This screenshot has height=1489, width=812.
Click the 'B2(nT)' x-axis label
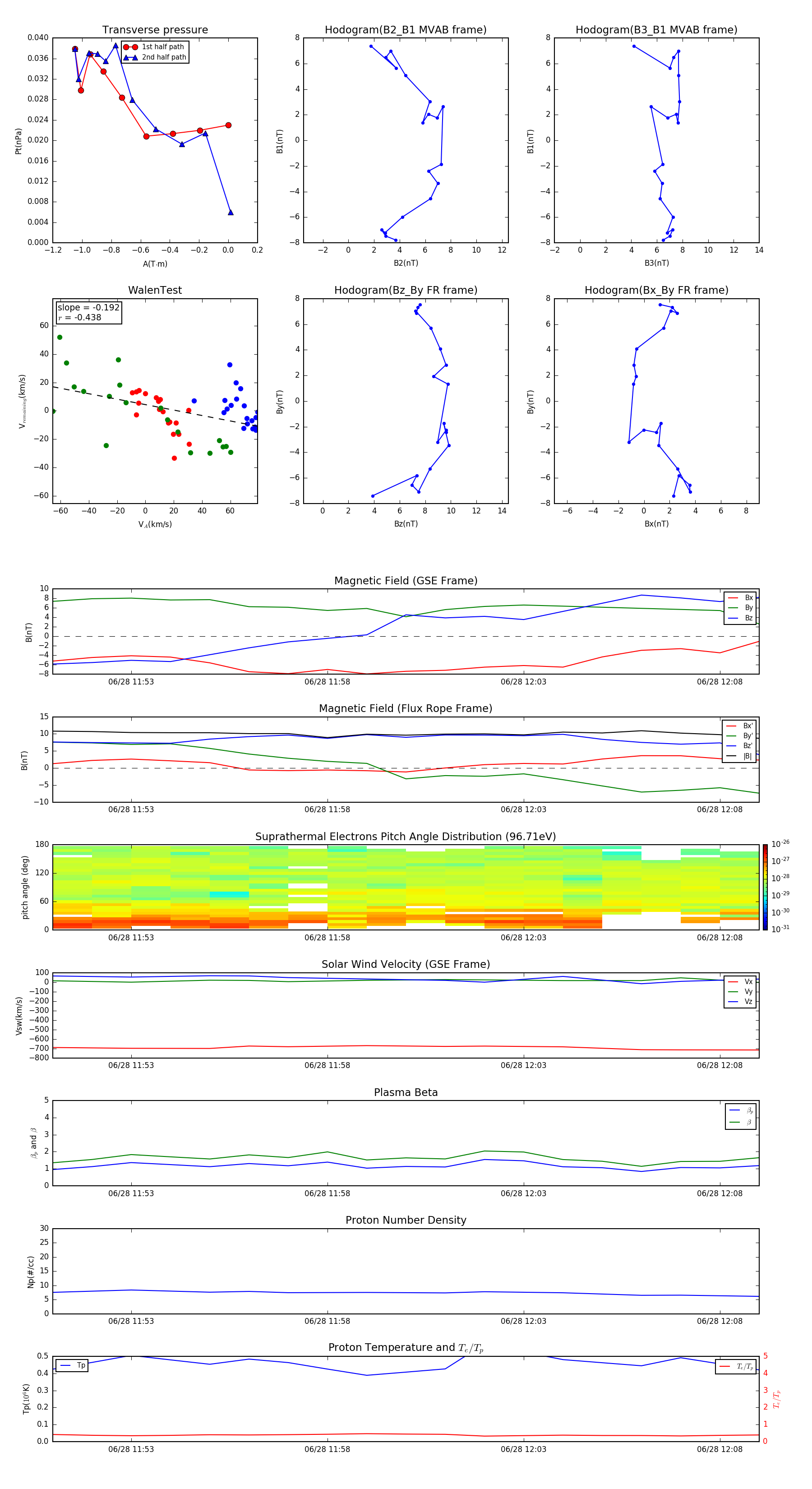click(x=406, y=263)
